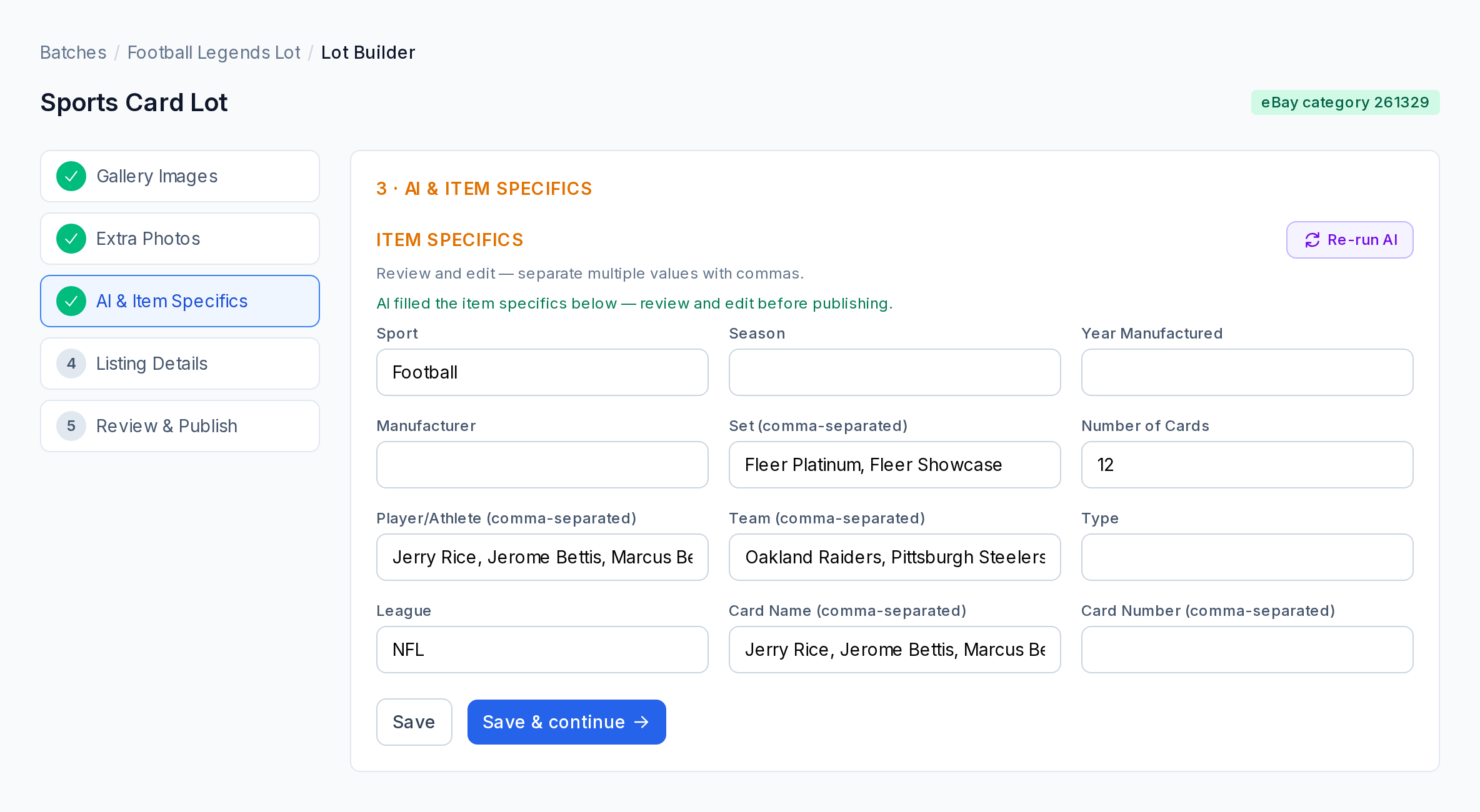This screenshot has height=812, width=1480.
Task: Click the Player/Athlete input field
Action: 542,557
